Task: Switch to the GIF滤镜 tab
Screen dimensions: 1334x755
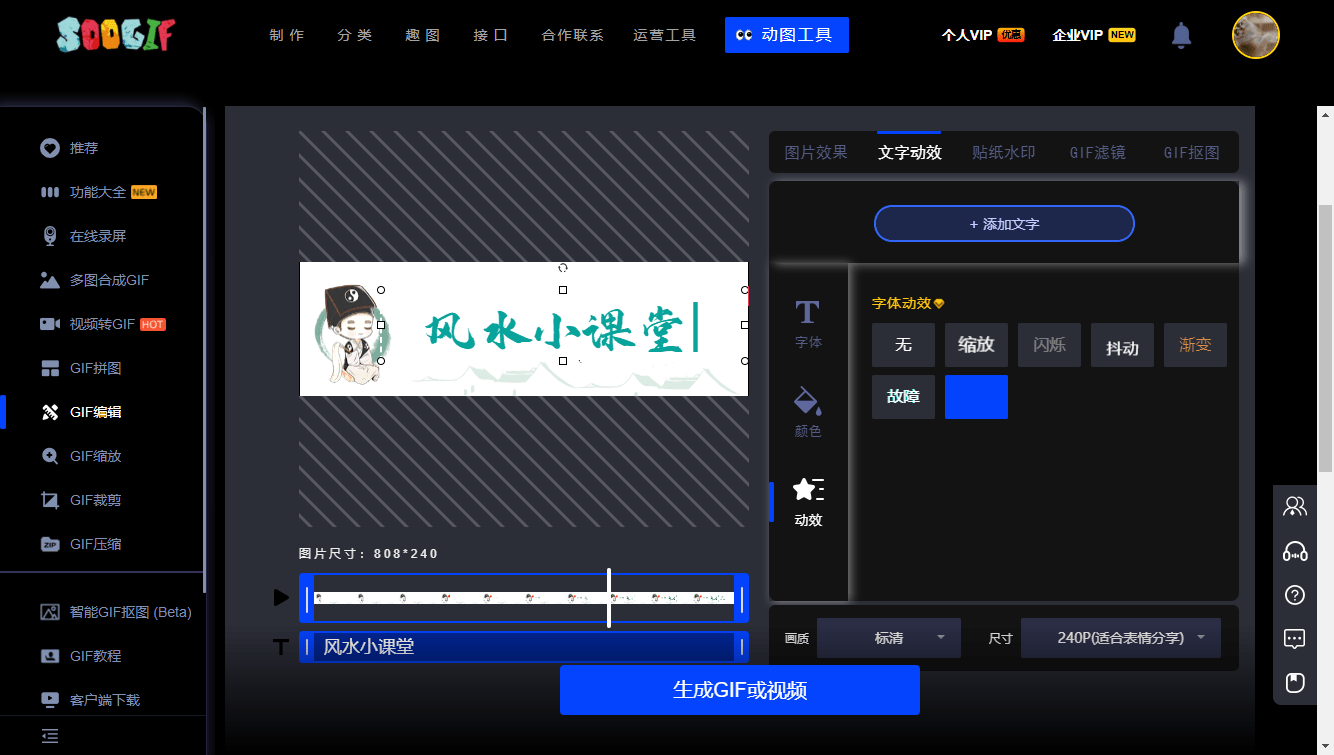Action: 1097,153
